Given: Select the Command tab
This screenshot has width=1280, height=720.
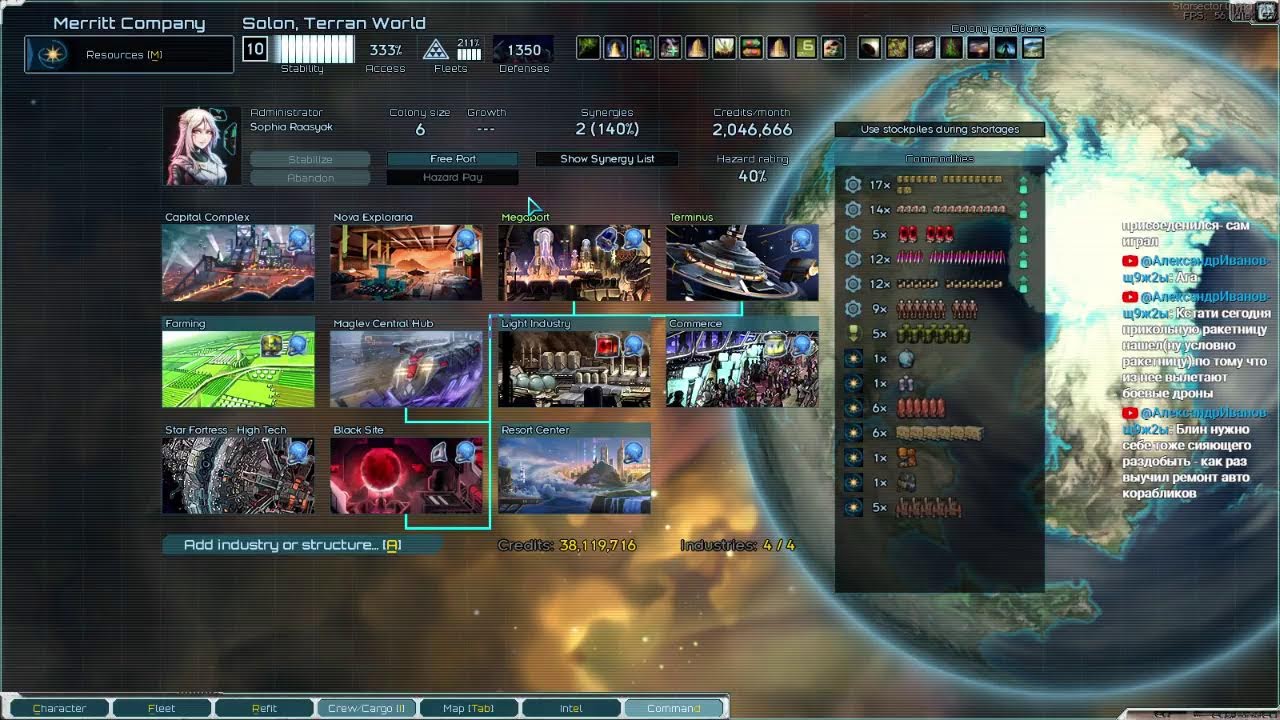Looking at the screenshot, I should (674, 708).
